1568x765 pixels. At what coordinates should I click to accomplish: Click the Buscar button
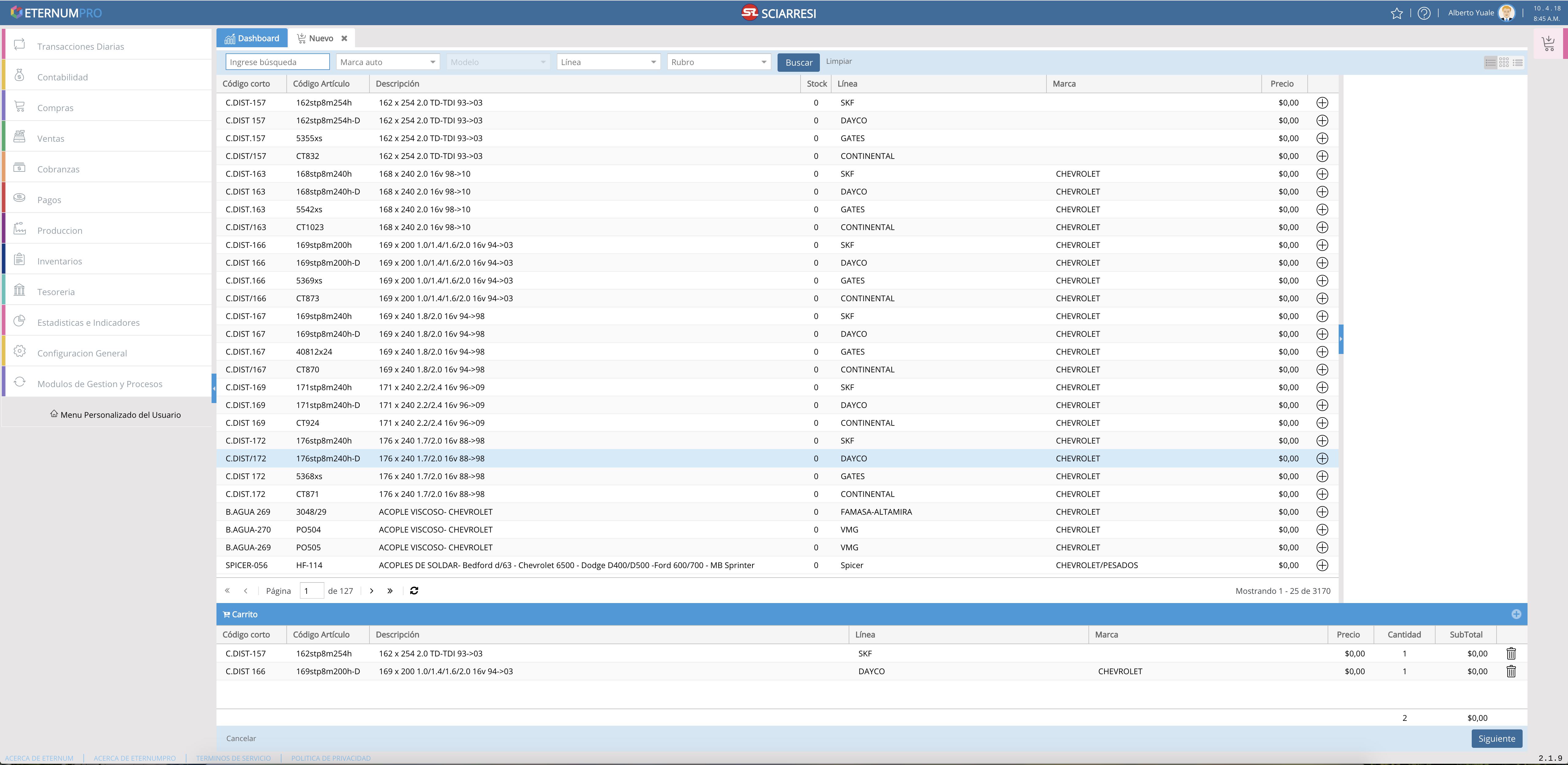click(x=799, y=62)
